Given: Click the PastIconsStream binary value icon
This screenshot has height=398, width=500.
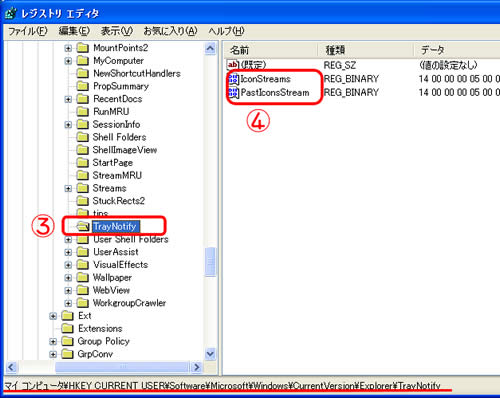Looking at the screenshot, I should 233,93.
